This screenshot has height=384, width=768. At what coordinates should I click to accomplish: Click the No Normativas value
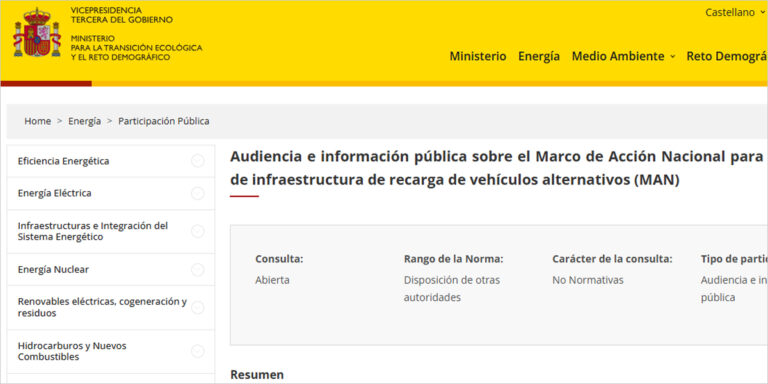pos(588,280)
